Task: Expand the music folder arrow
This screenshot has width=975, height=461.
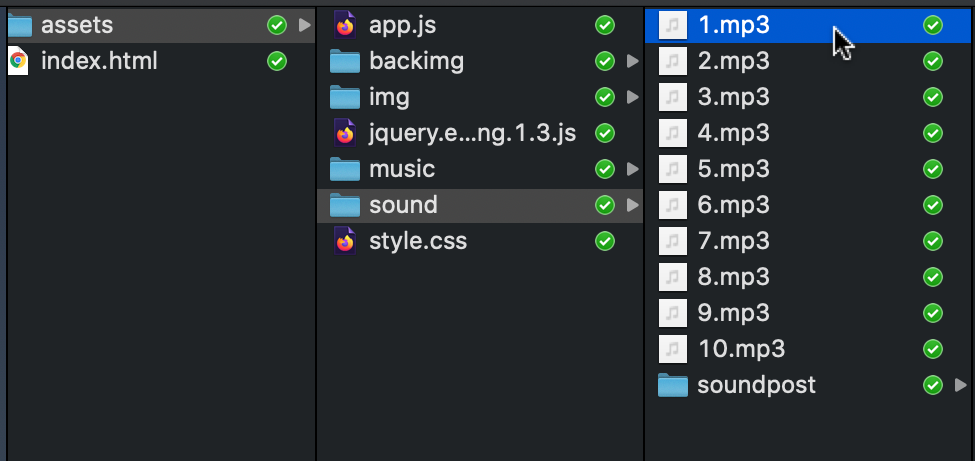Action: pyautogui.click(x=632, y=169)
